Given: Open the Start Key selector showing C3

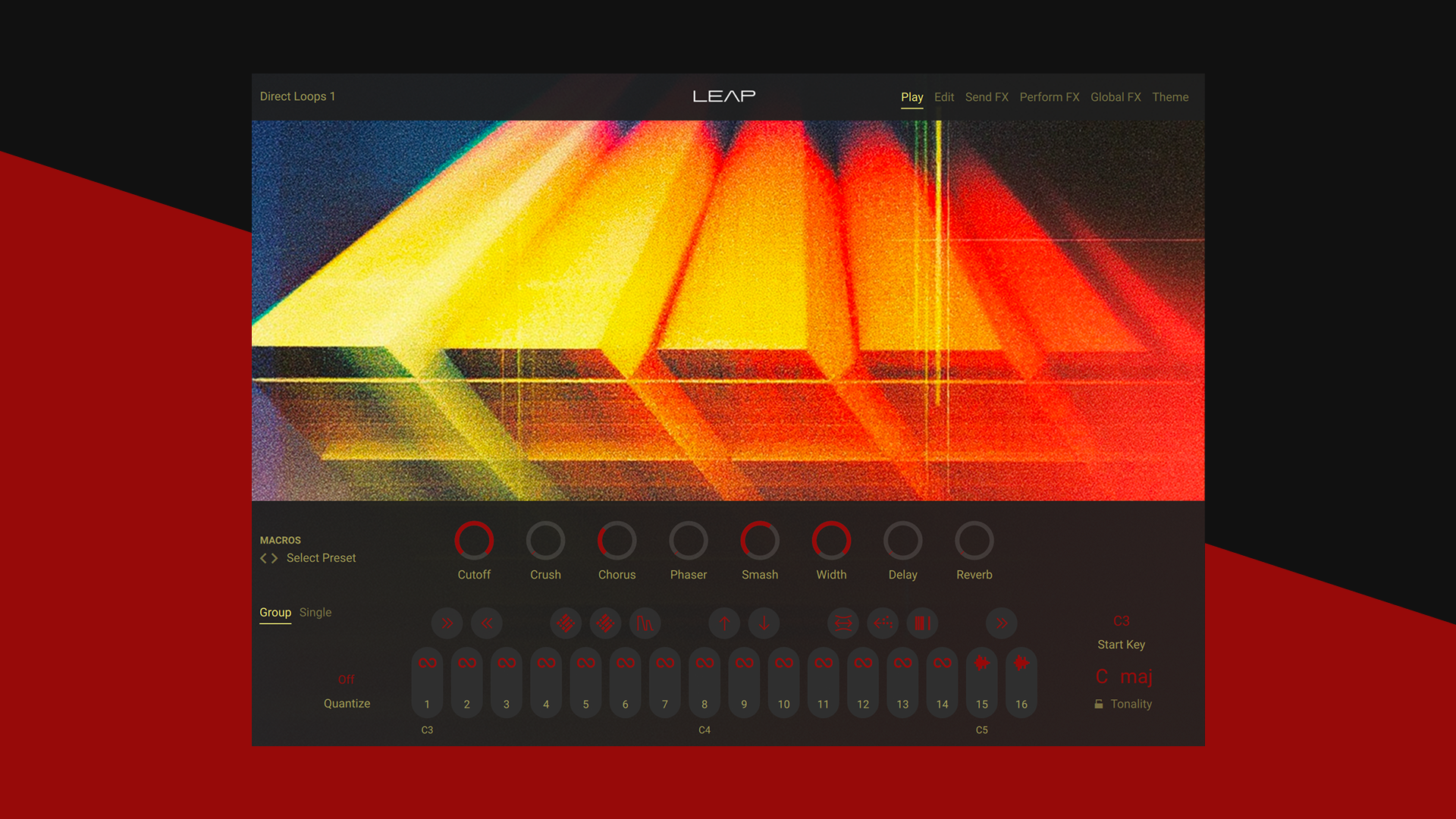Looking at the screenshot, I should pos(1121,621).
